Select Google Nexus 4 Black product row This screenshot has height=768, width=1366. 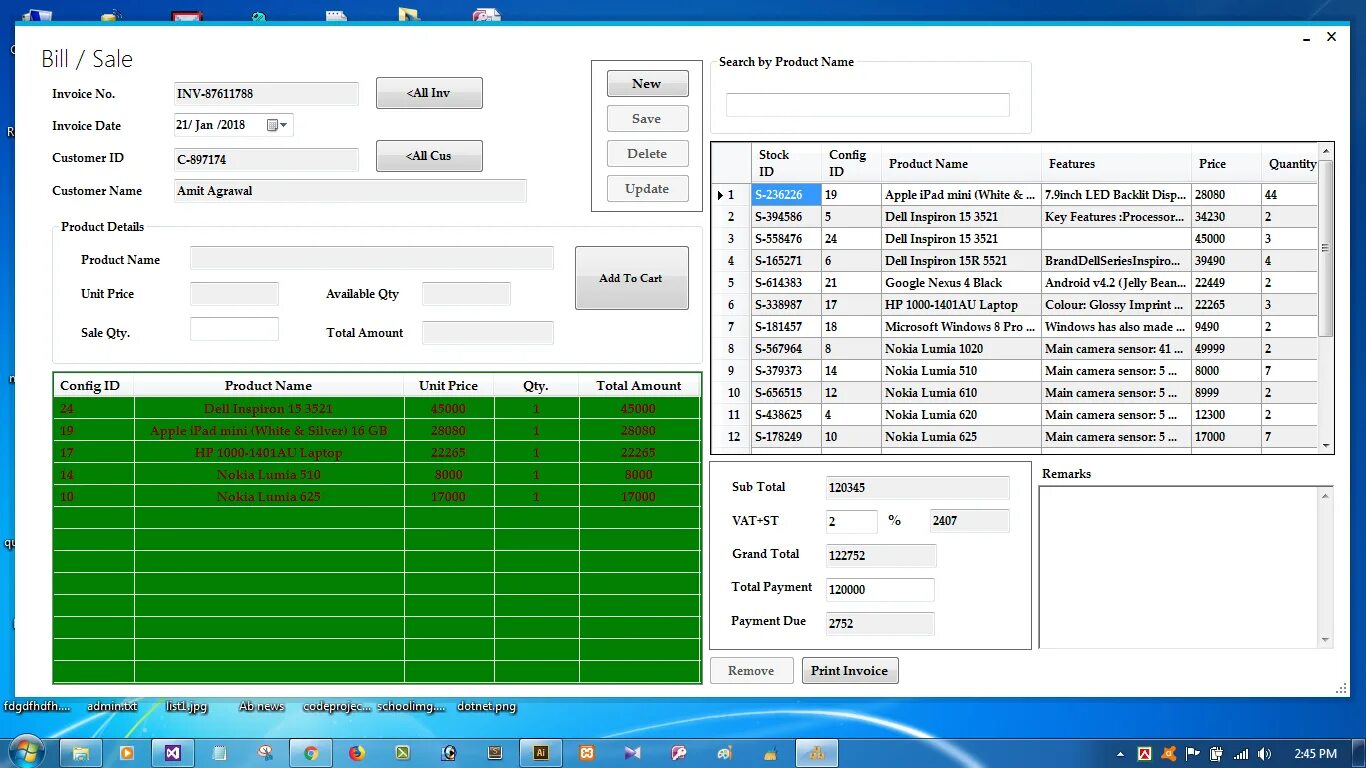point(1014,283)
